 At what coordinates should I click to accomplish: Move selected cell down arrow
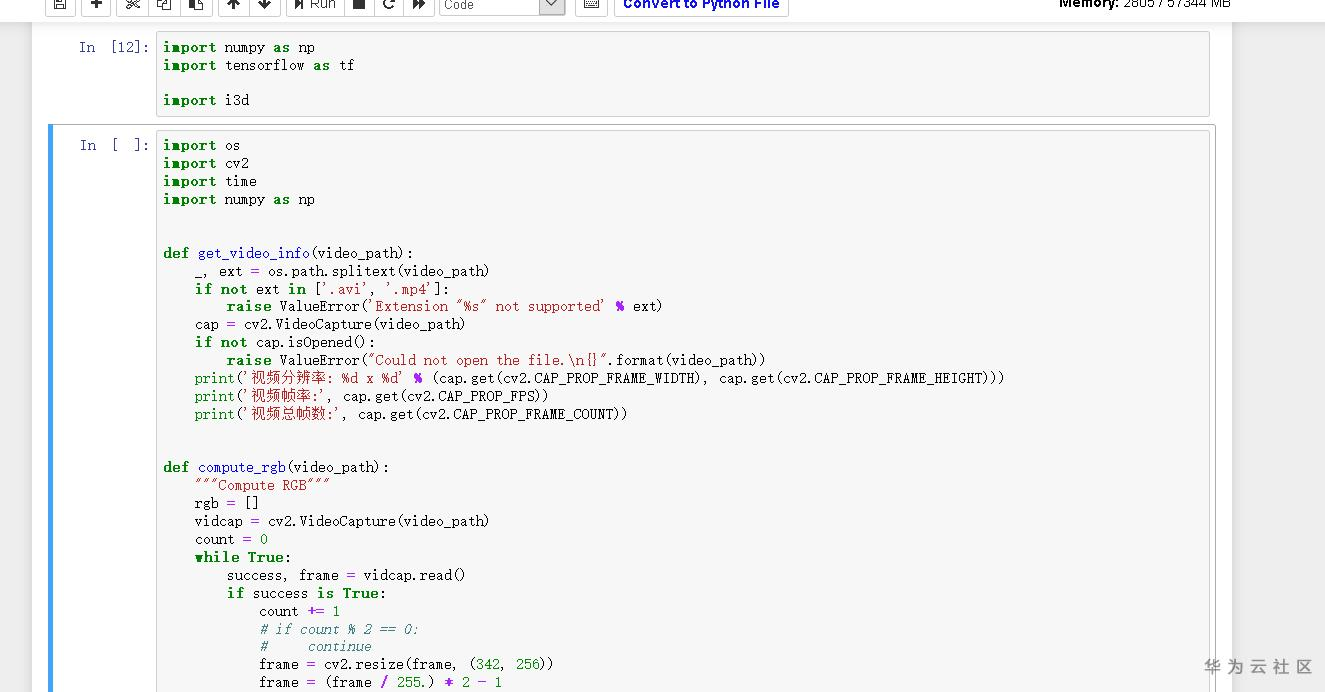click(264, 5)
